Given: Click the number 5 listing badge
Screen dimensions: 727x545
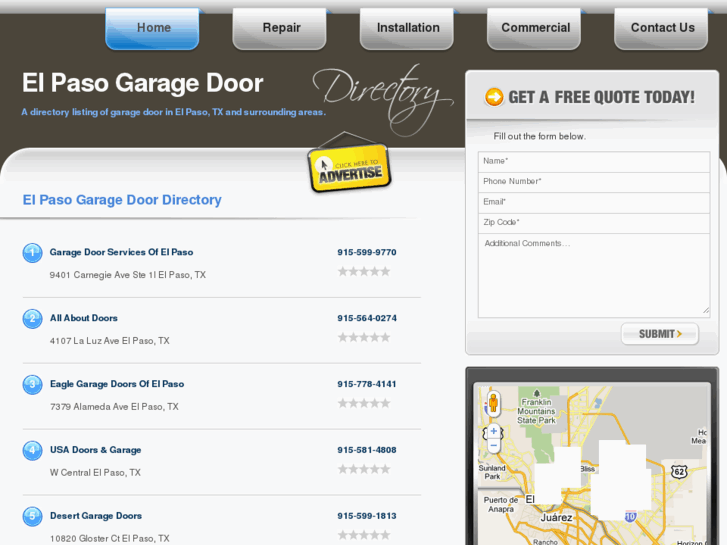Looking at the screenshot, I should click(x=32, y=516).
